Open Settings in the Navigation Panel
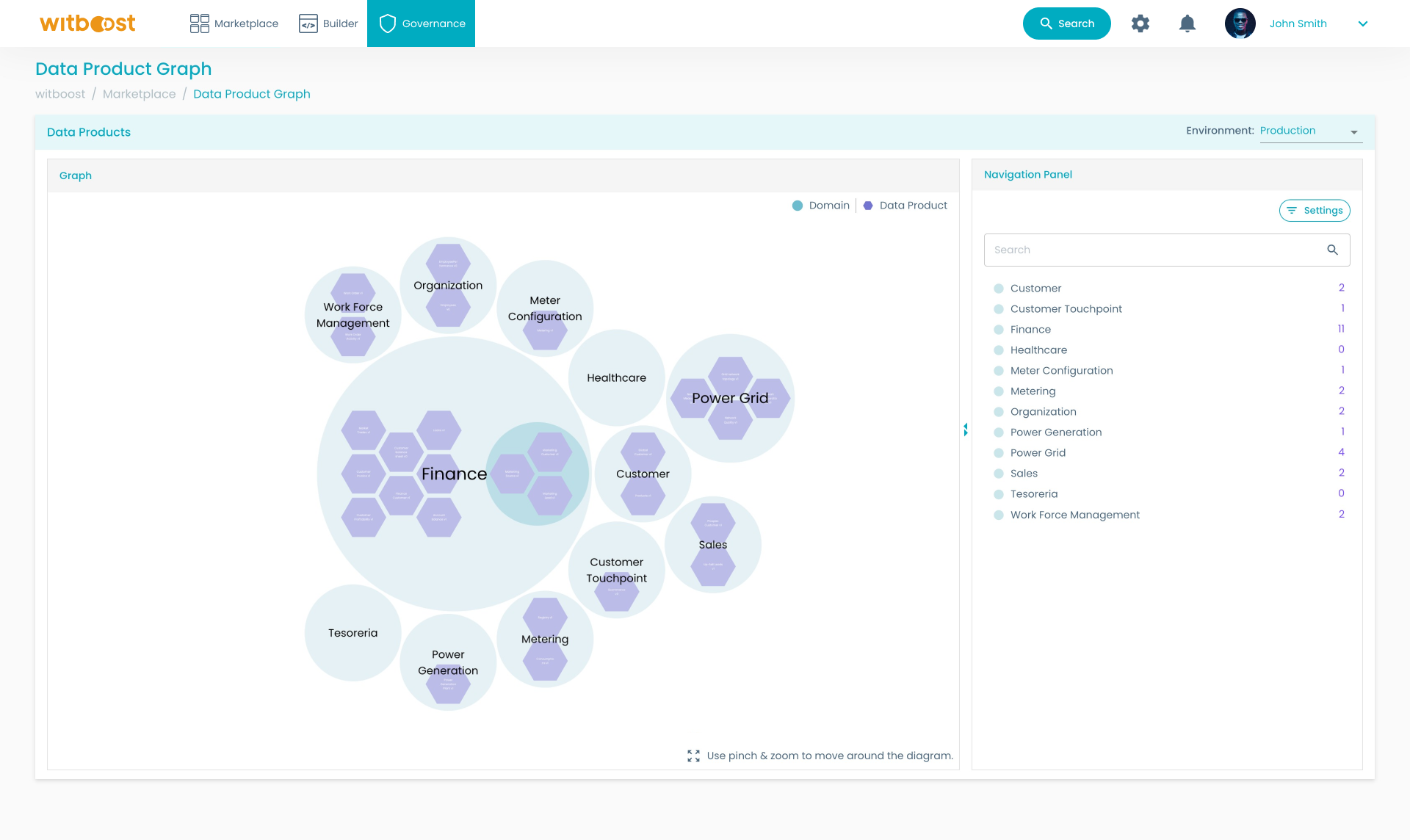Viewport: 1410px width, 840px height. click(x=1315, y=210)
